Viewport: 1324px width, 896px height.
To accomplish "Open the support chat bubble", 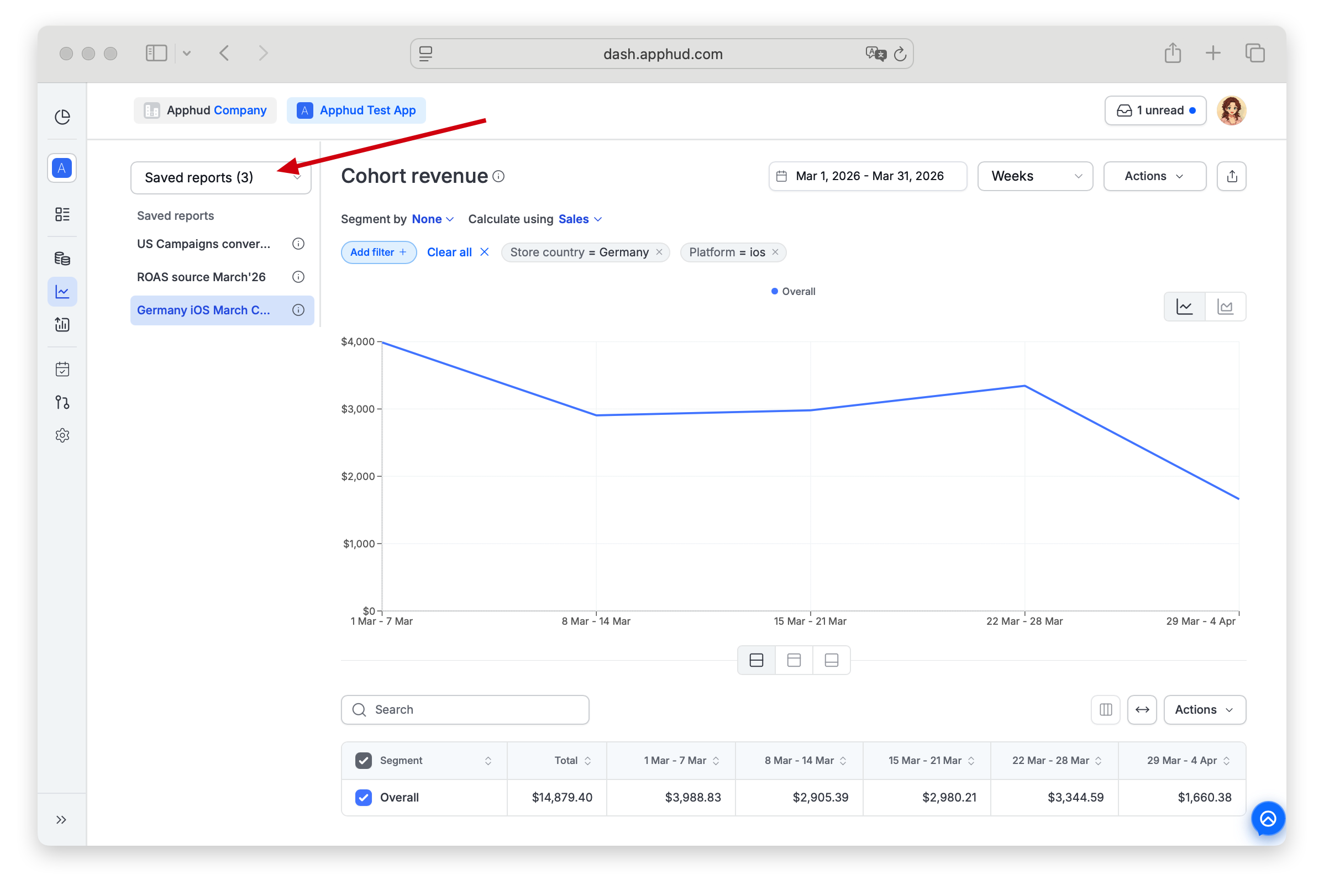I will 1268,819.
